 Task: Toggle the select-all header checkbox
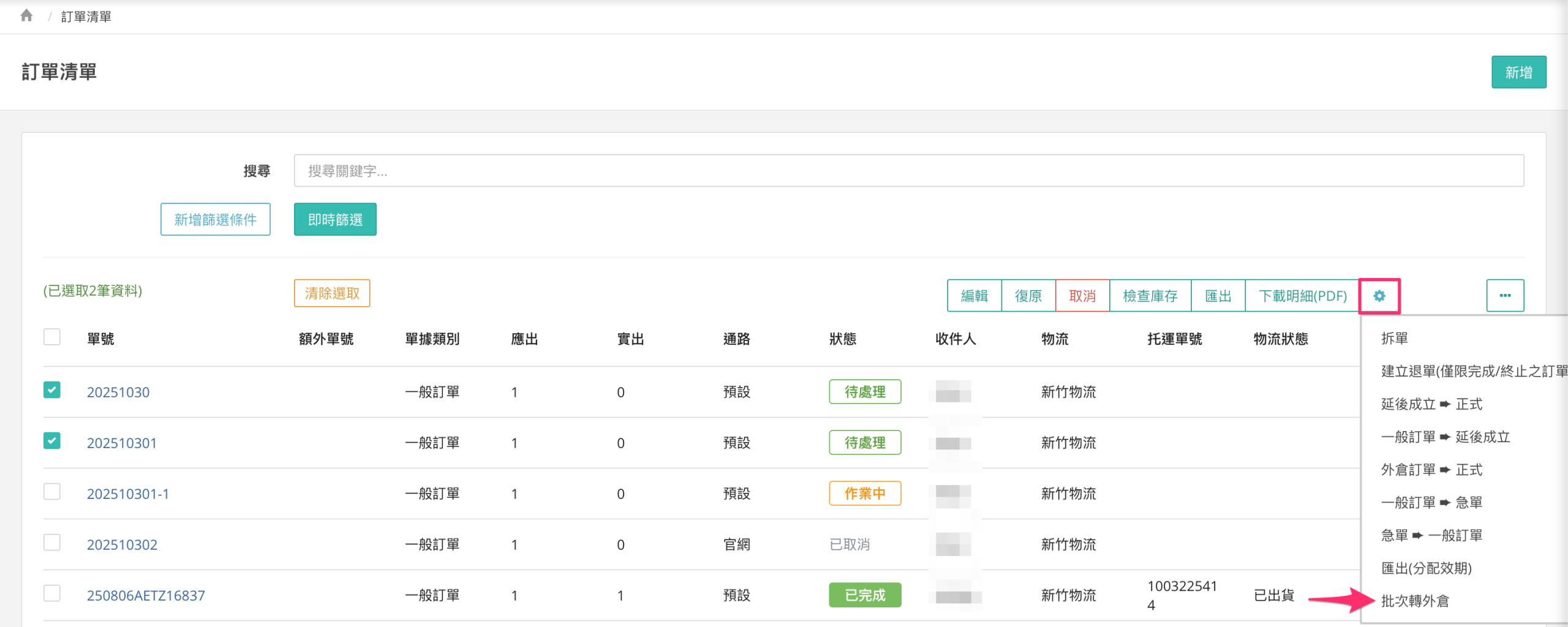click(x=52, y=337)
